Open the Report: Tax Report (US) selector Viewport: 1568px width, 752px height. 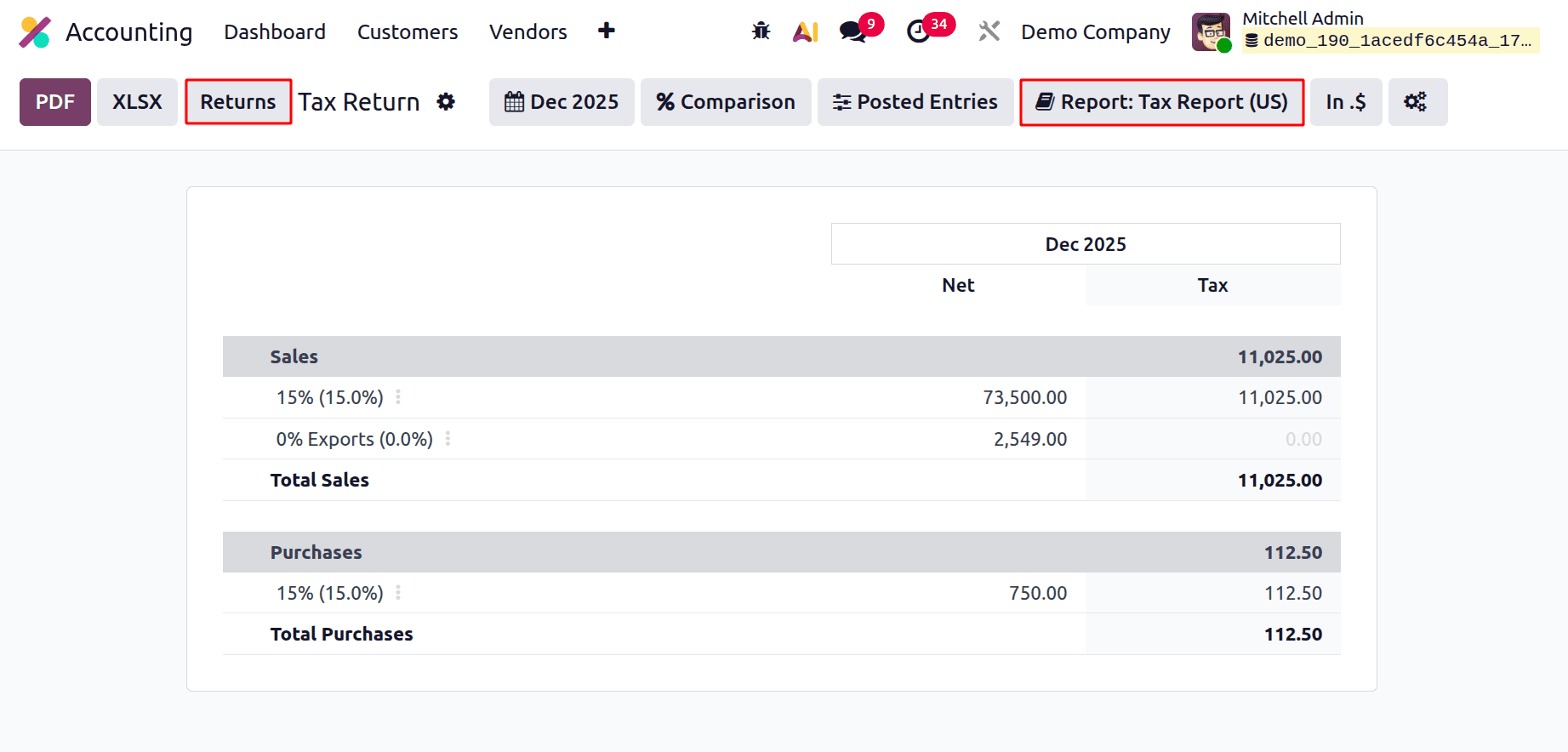[1162, 102]
